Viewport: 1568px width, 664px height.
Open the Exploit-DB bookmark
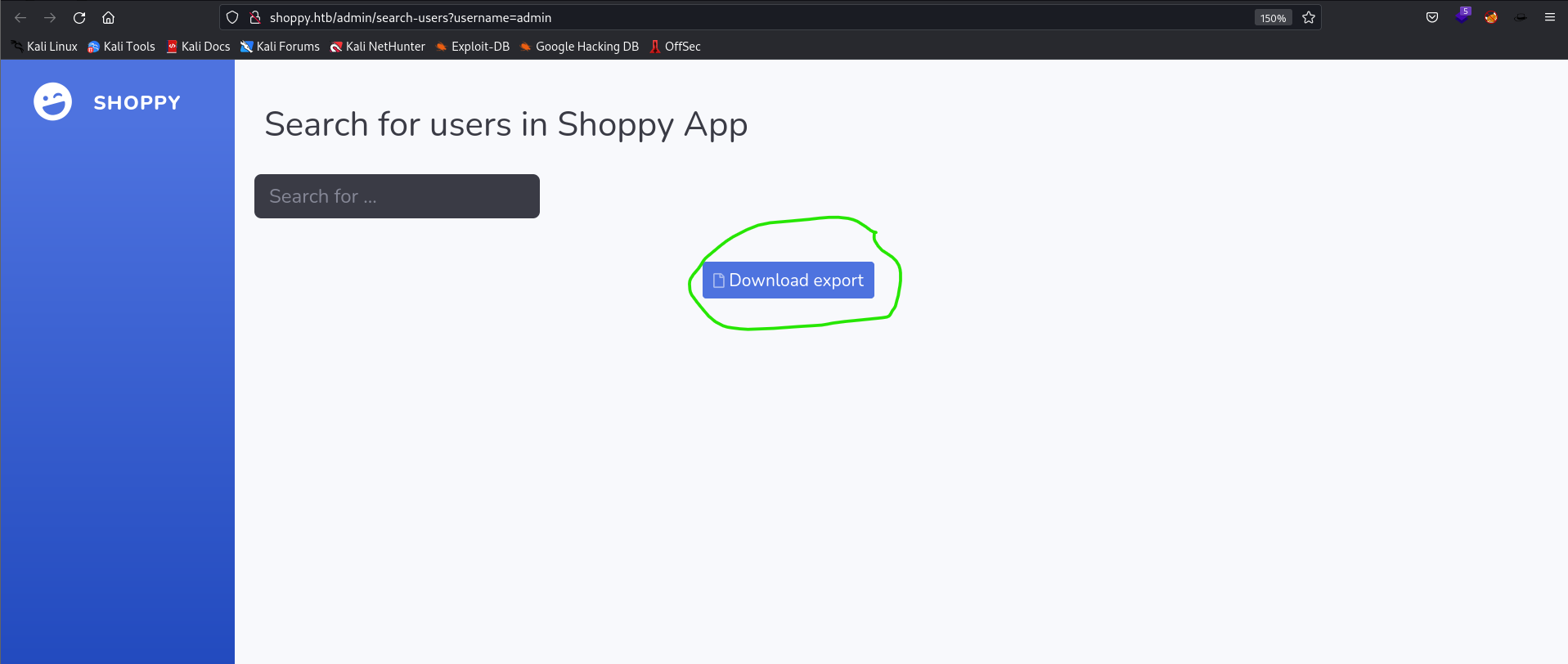473,47
